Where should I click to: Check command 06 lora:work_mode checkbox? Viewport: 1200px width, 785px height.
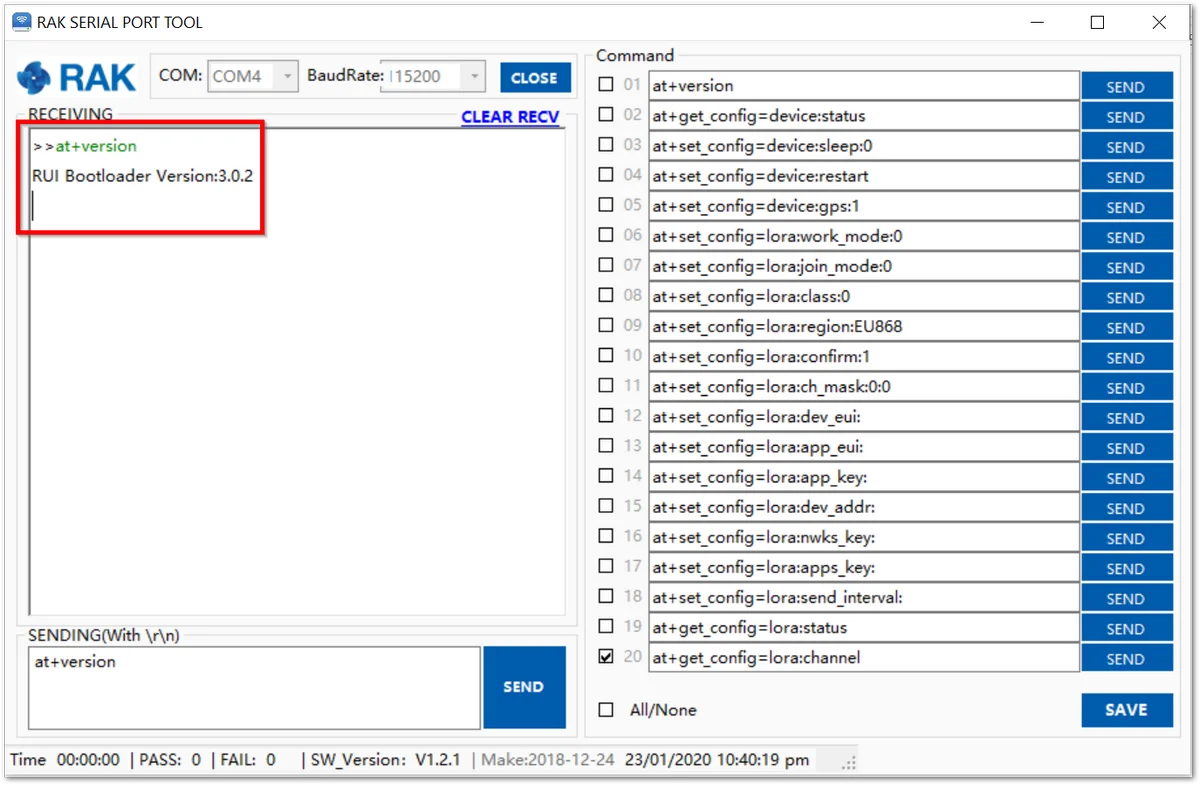606,235
